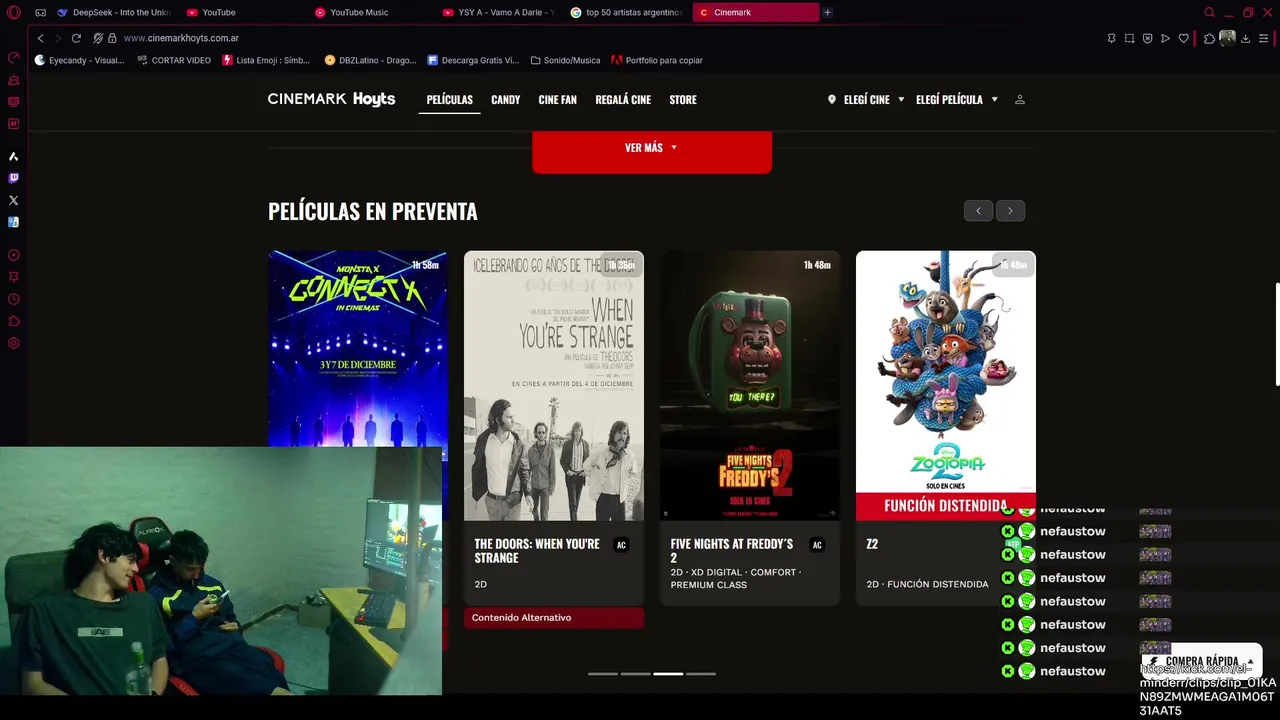Open the browser downloads icon
The image size is (1280, 720).
click(1245, 38)
